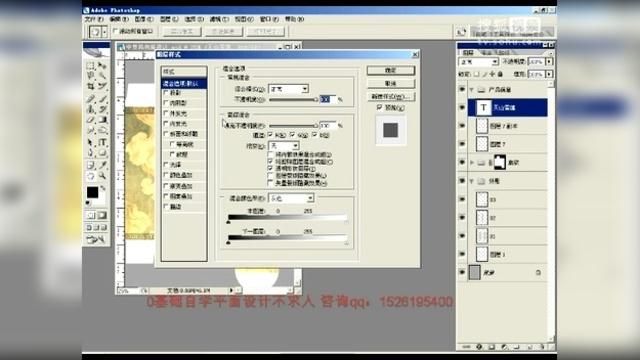Click the Quick Mask mode icon
This screenshot has height=360, width=640.
pyautogui.click(x=102, y=215)
